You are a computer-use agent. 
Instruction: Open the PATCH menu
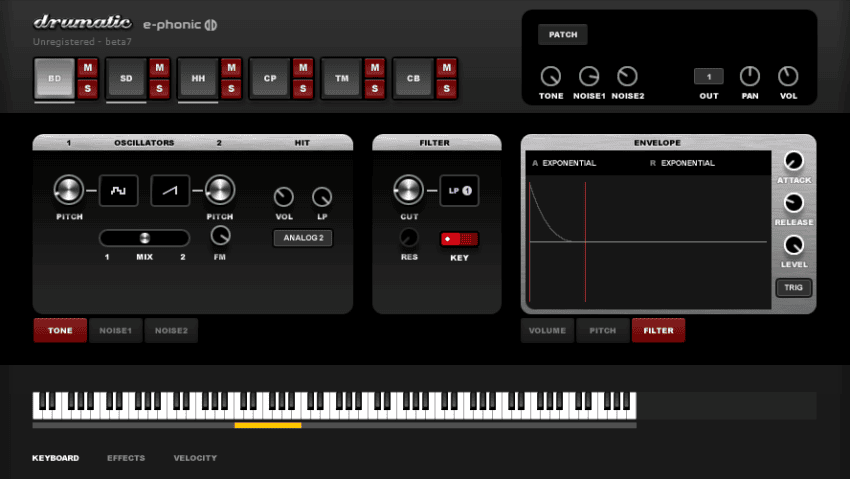563,35
